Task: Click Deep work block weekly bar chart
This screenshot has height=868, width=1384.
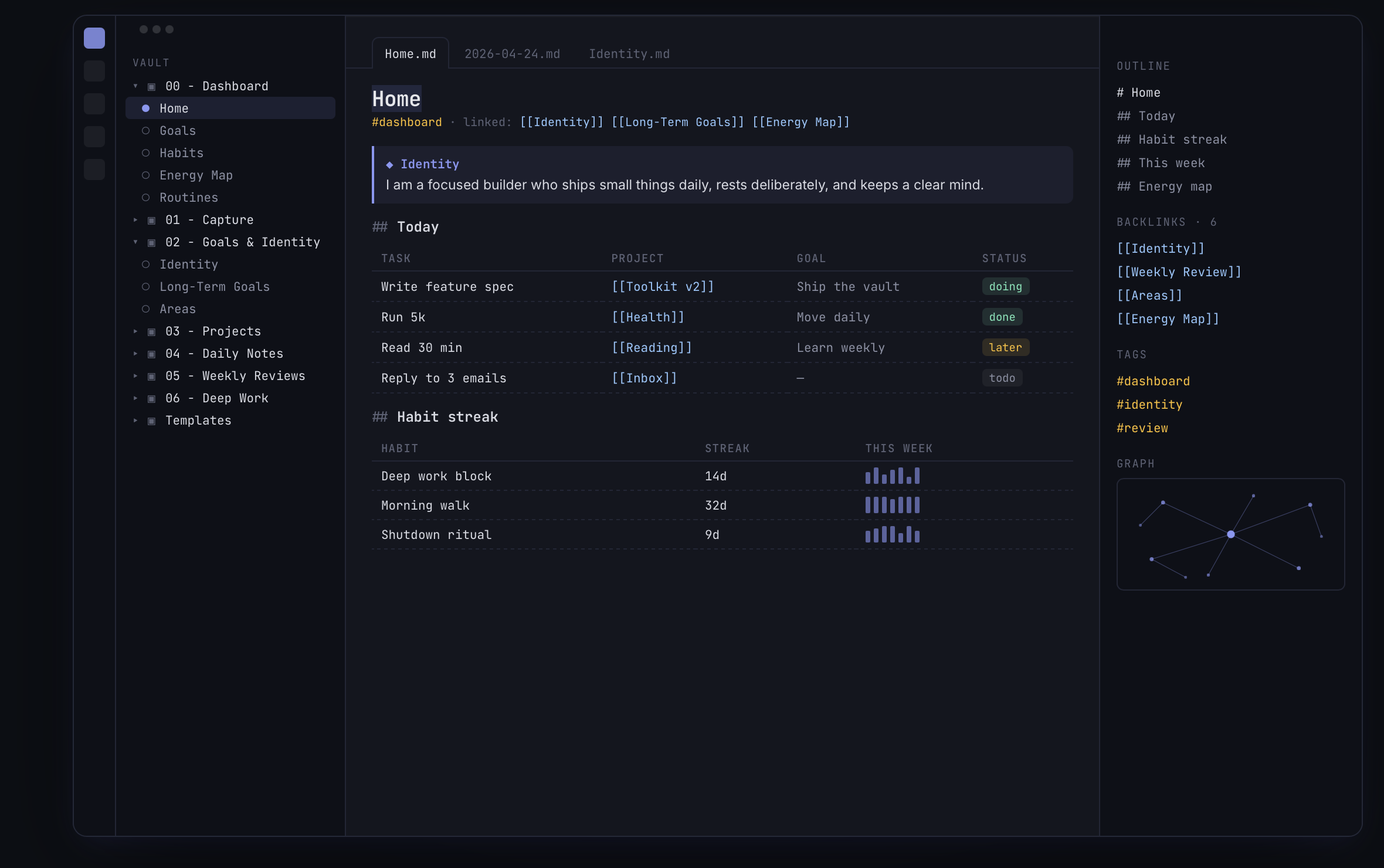Action: pyautogui.click(x=893, y=475)
